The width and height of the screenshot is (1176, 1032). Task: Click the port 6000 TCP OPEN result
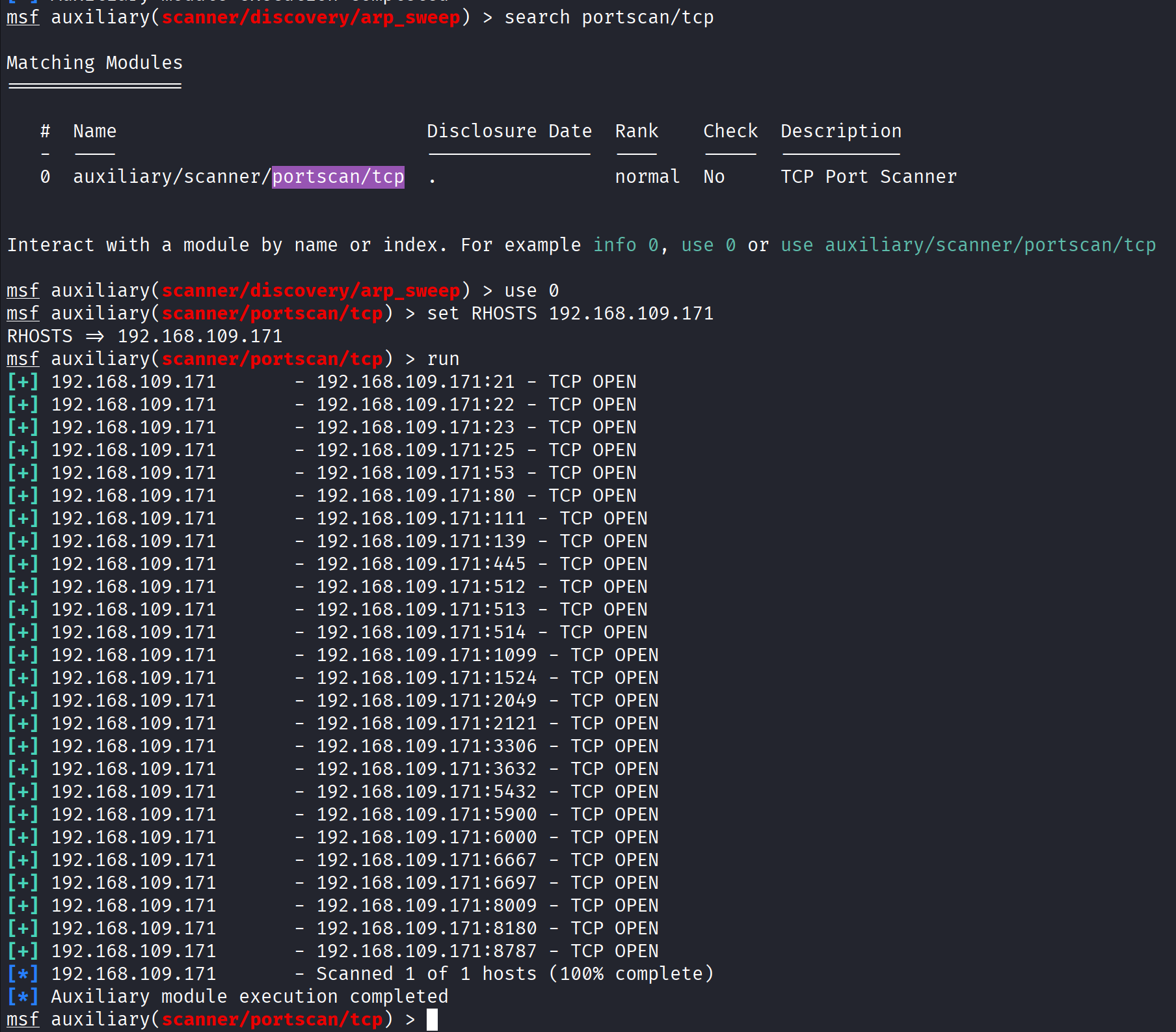click(x=332, y=837)
